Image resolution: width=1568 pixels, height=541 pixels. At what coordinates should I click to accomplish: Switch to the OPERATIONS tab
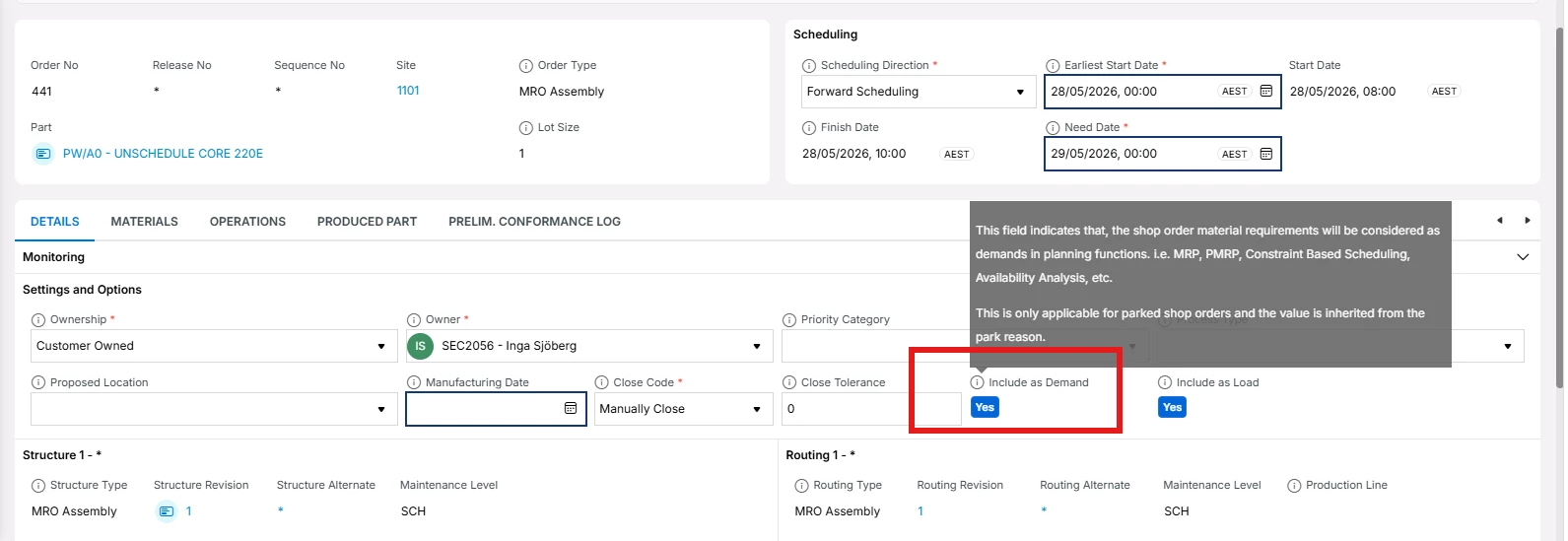point(247,222)
